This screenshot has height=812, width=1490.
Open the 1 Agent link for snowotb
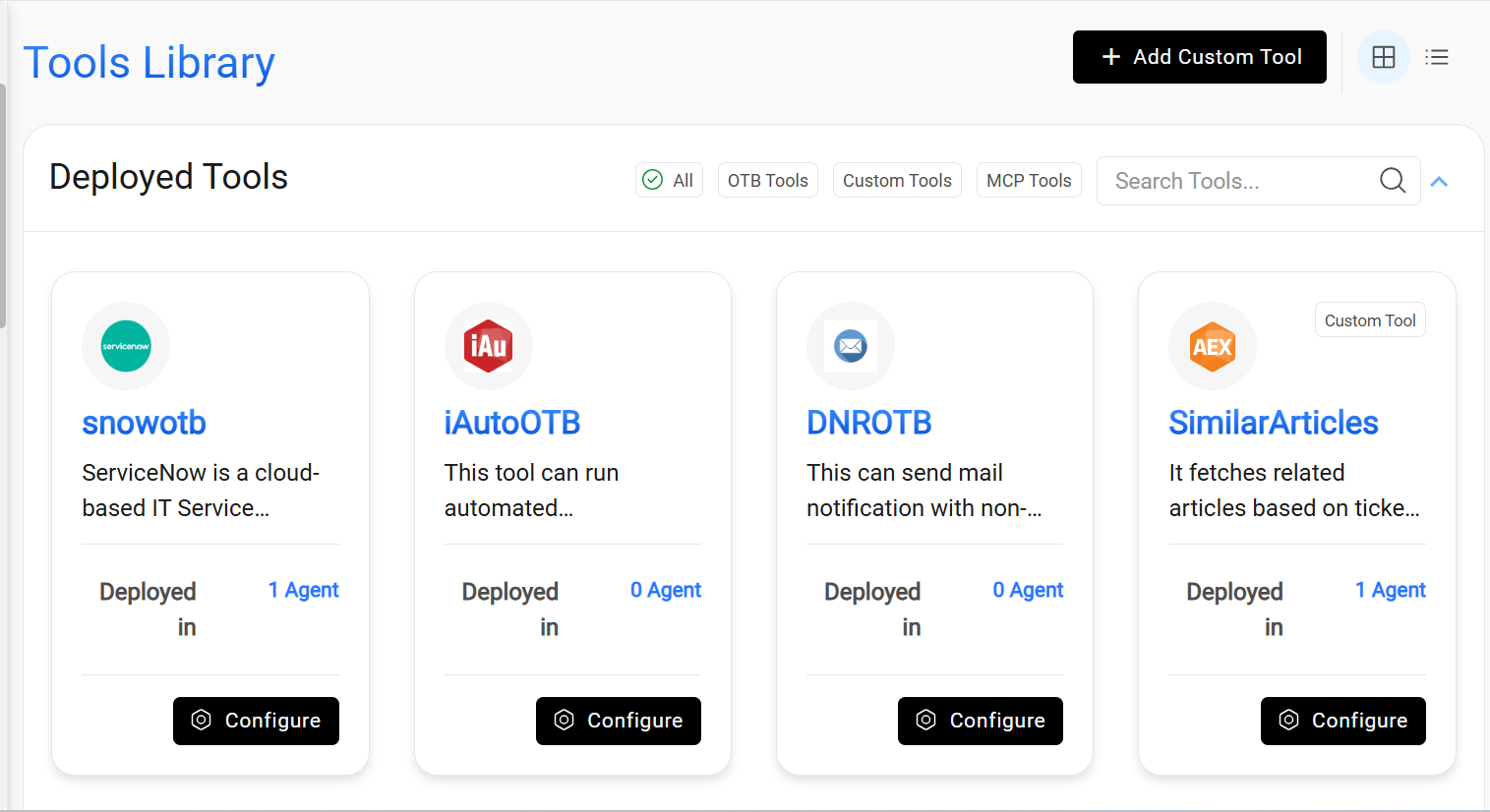(303, 590)
